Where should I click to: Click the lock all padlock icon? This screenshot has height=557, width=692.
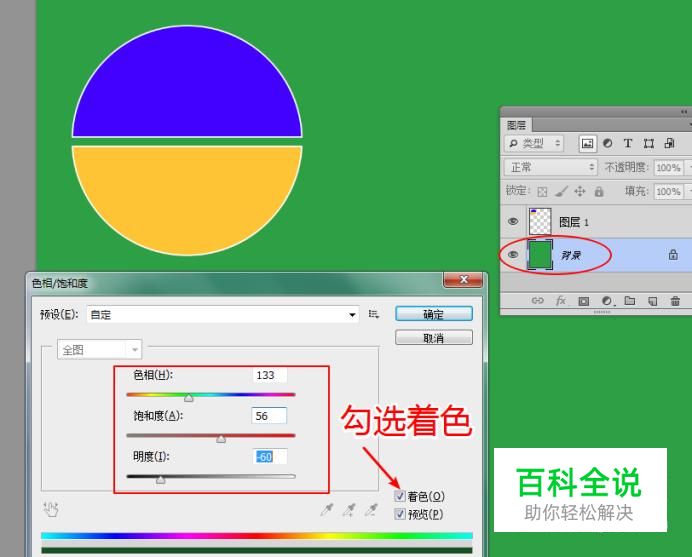tap(599, 191)
